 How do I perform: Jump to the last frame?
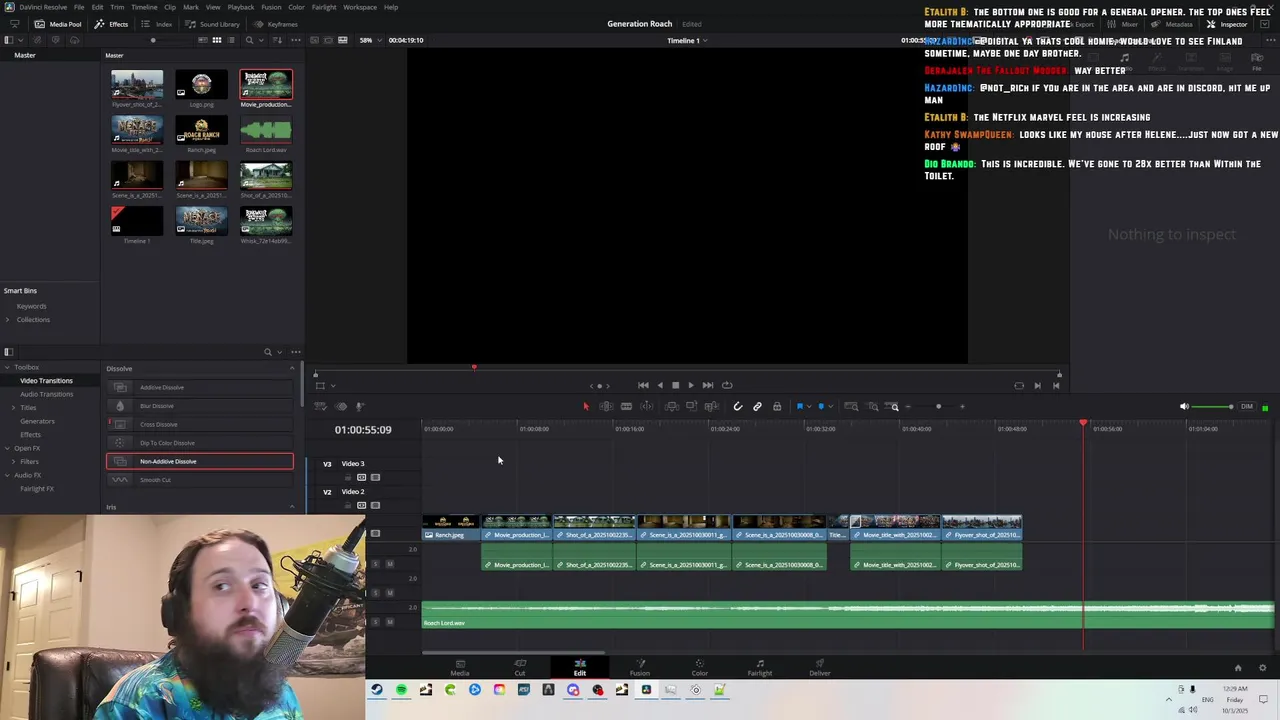click(707, 385)
